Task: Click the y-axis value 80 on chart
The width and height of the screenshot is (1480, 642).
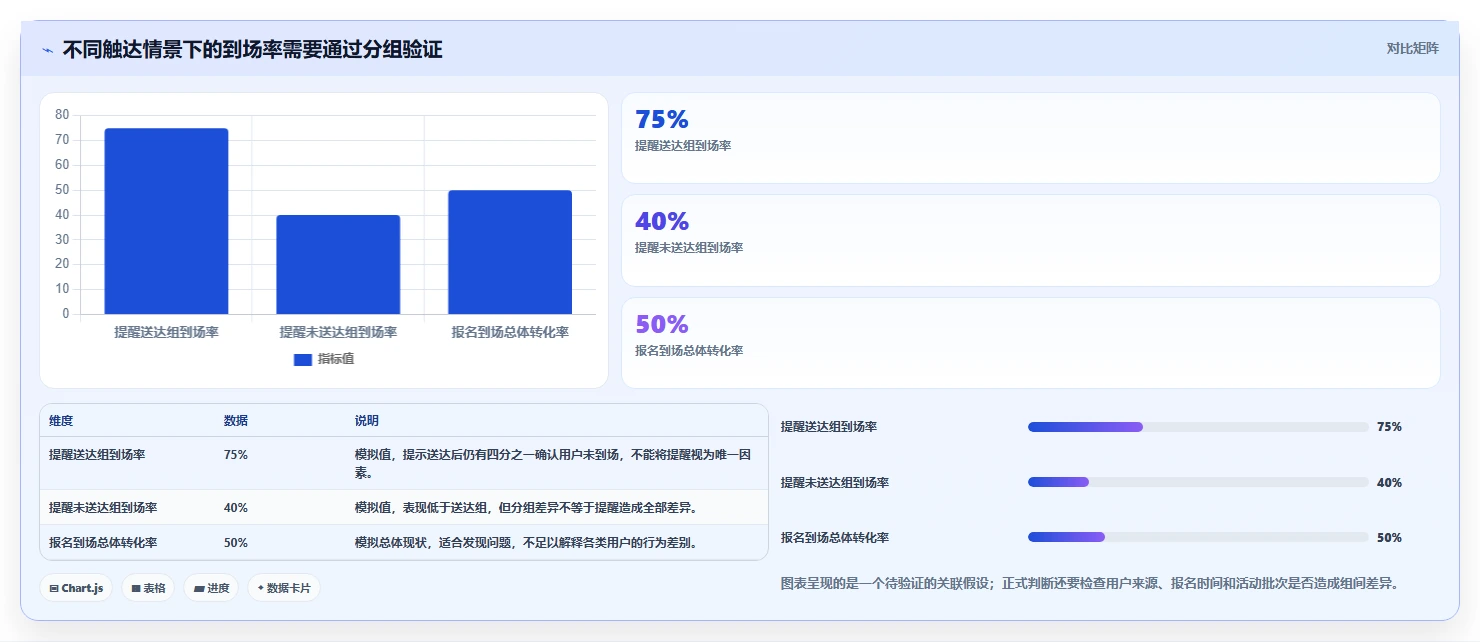Action: (x=62, y=115)
